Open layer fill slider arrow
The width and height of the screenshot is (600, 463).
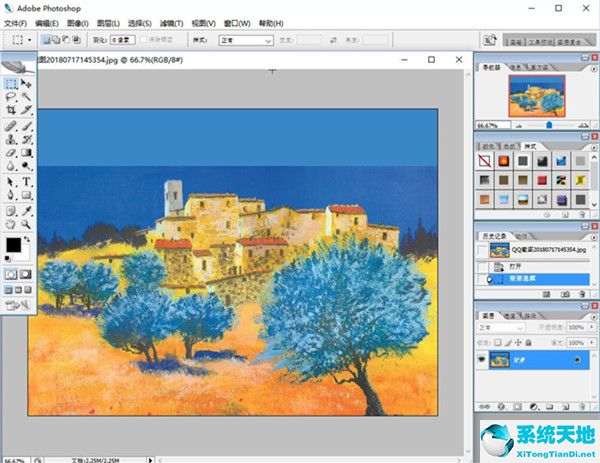[x=592, y=342]
